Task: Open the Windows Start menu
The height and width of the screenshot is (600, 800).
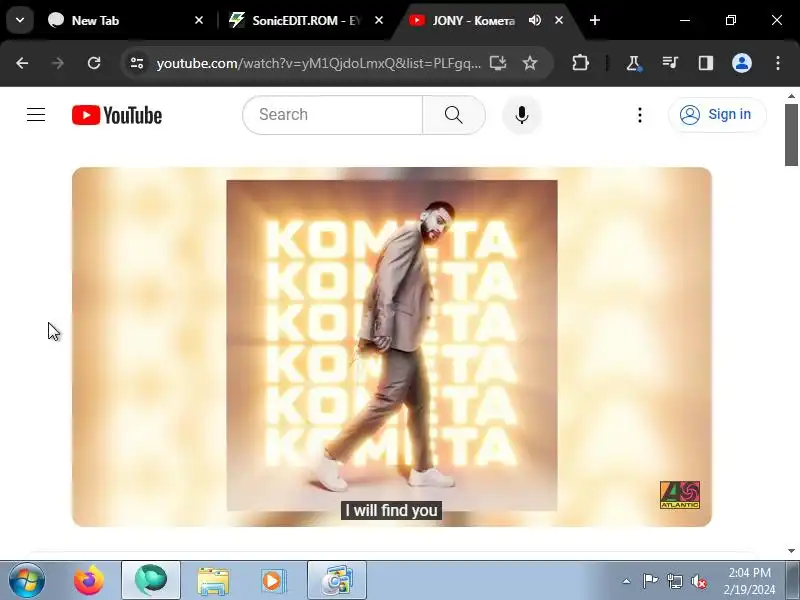Action: pos(27,580)
